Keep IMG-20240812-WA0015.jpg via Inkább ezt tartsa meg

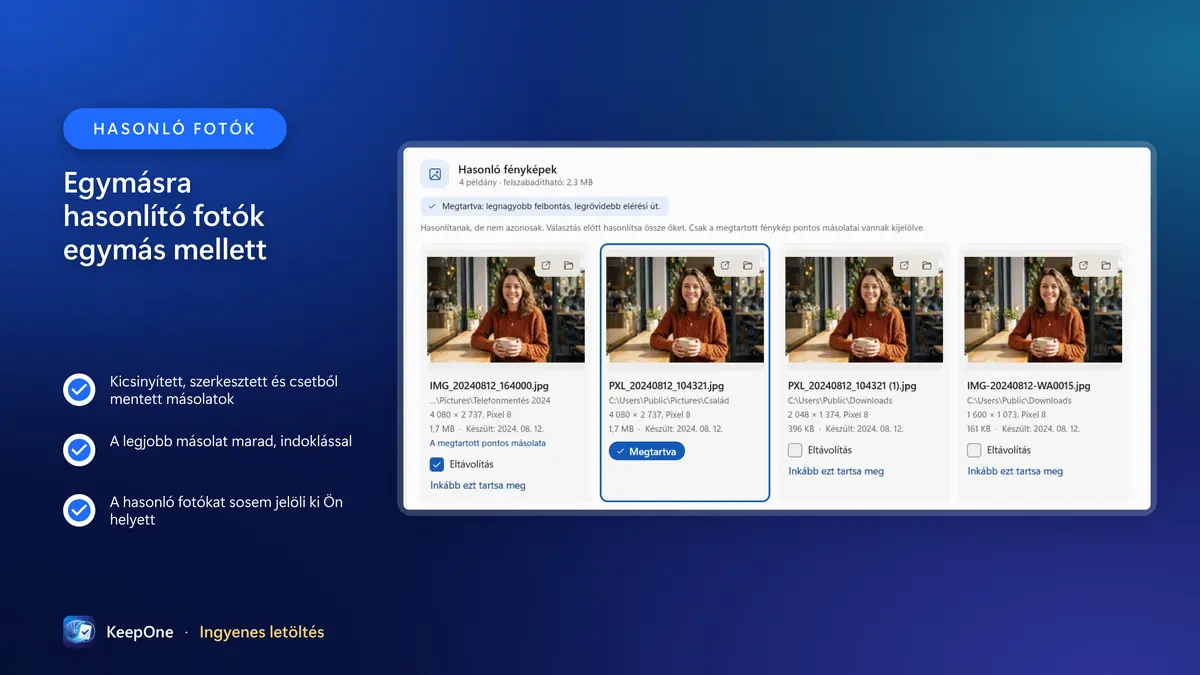click(x=1015, y=471)
